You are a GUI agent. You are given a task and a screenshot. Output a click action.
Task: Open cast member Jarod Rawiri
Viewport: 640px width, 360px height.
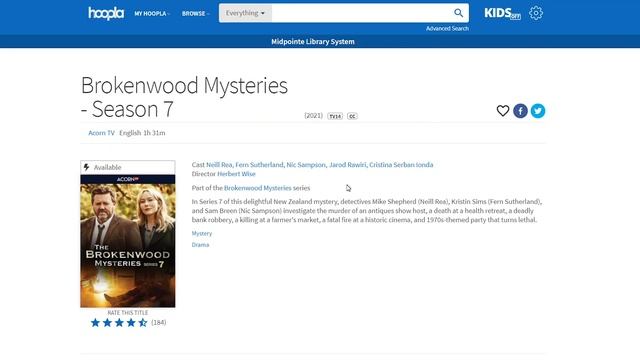(x=348, y=165)
